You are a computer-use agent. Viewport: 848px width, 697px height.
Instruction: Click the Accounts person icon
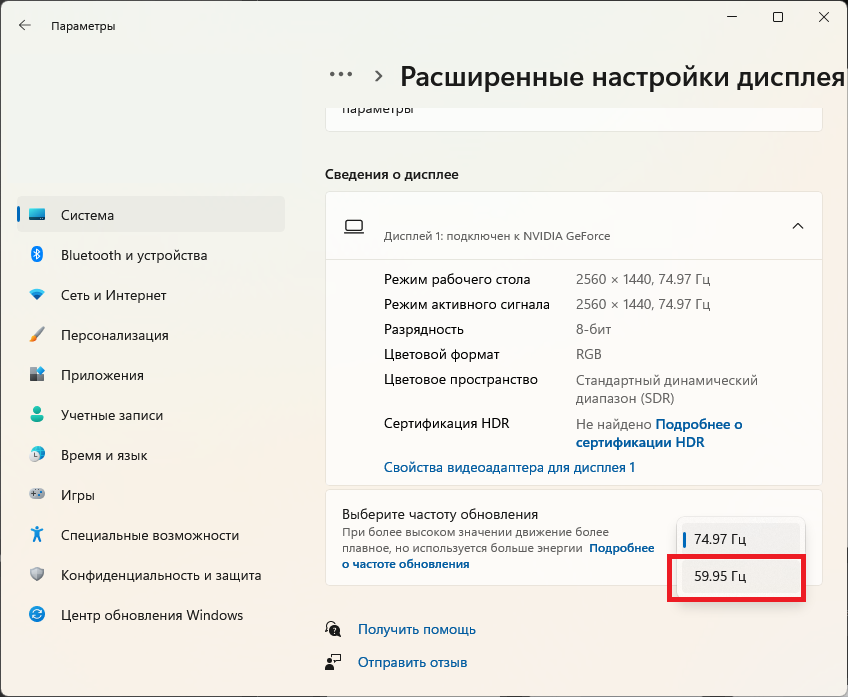37,415
